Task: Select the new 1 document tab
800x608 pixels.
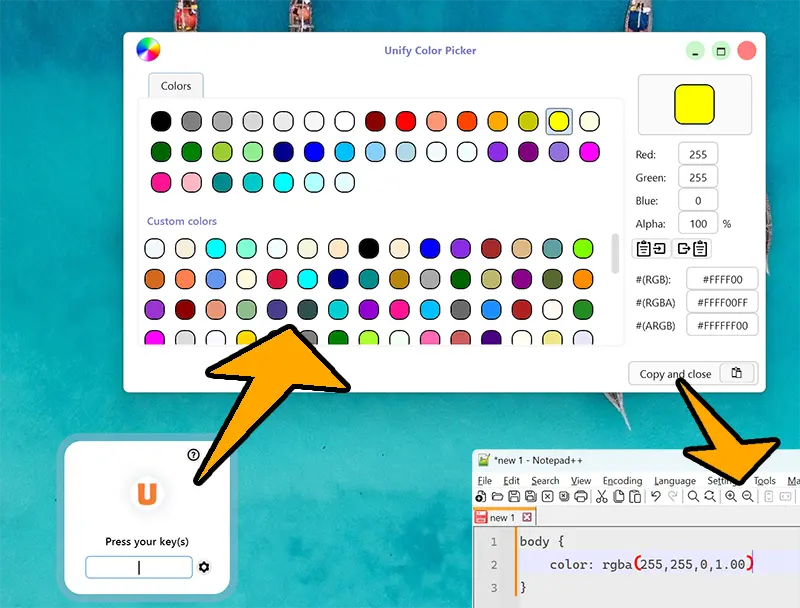Action: click(504, 517)
